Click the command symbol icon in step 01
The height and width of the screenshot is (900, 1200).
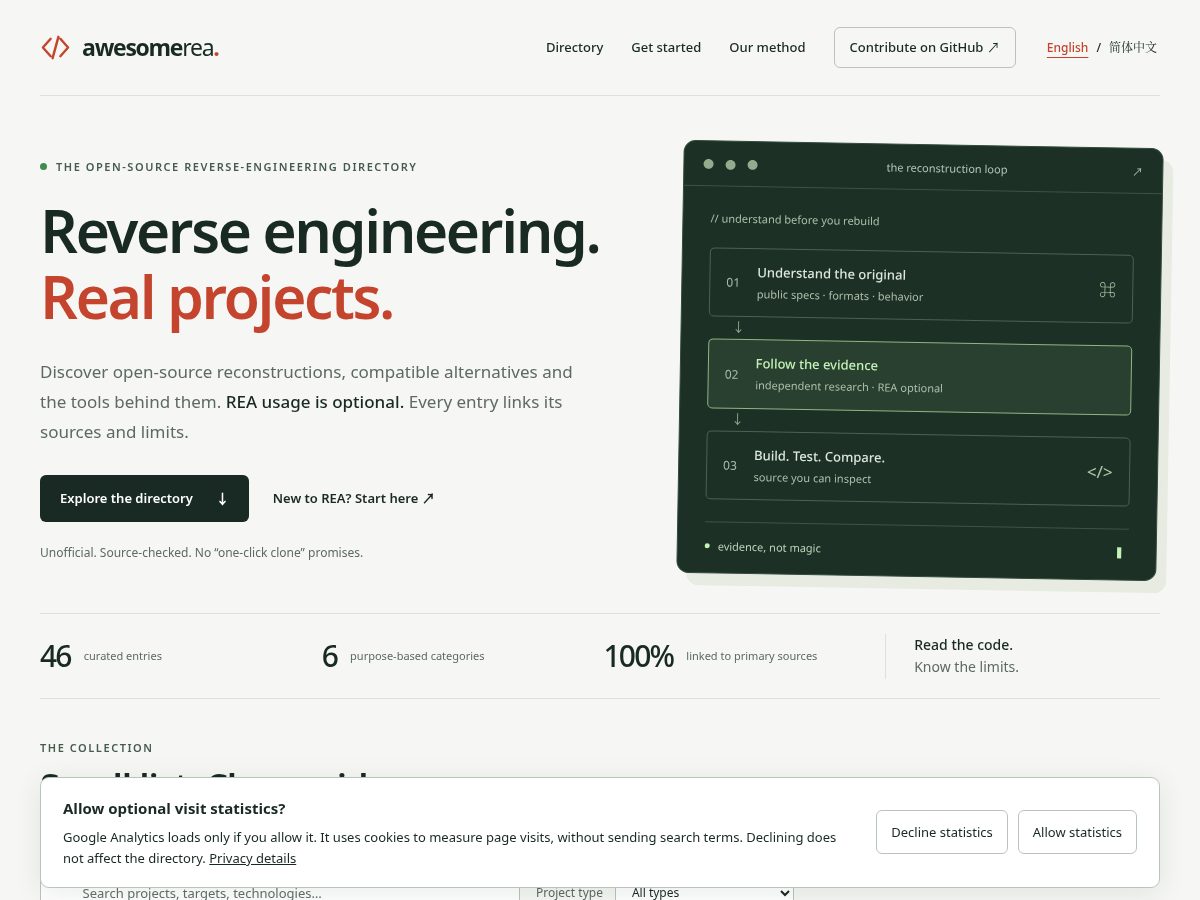pyautogui.click(x=1107, y=290)
